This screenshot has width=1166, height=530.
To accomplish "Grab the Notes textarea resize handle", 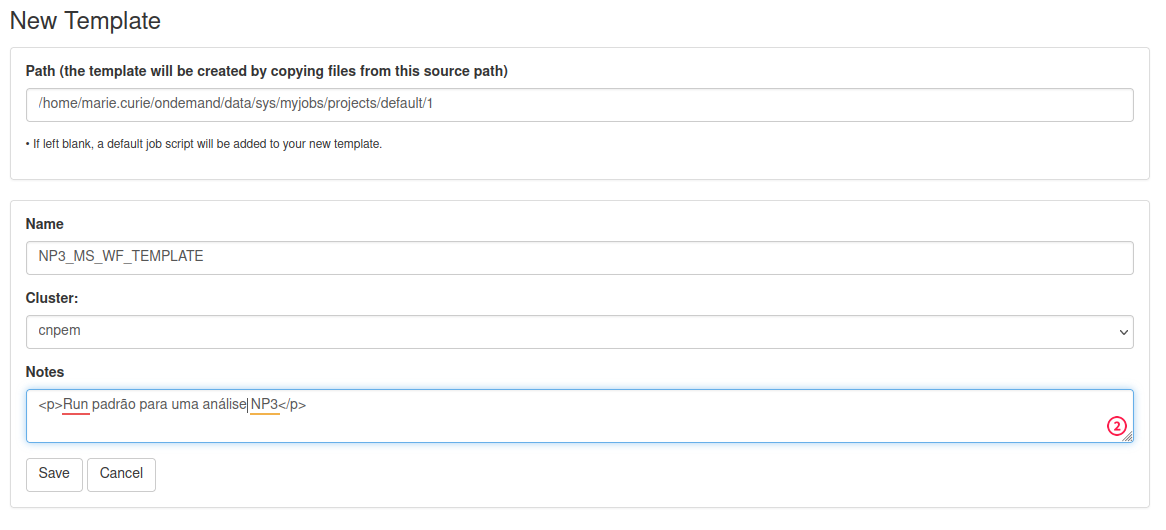I will tap(1127, 437).
